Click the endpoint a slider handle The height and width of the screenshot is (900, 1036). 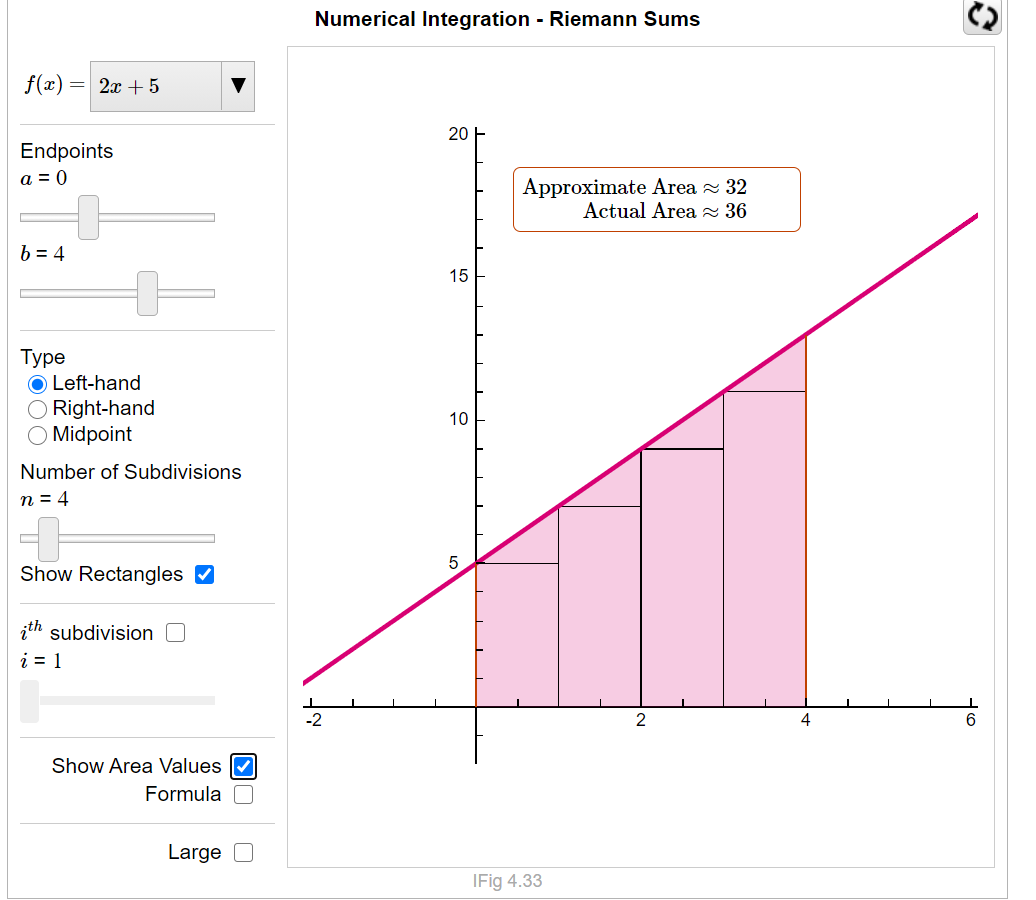point(89,217)
